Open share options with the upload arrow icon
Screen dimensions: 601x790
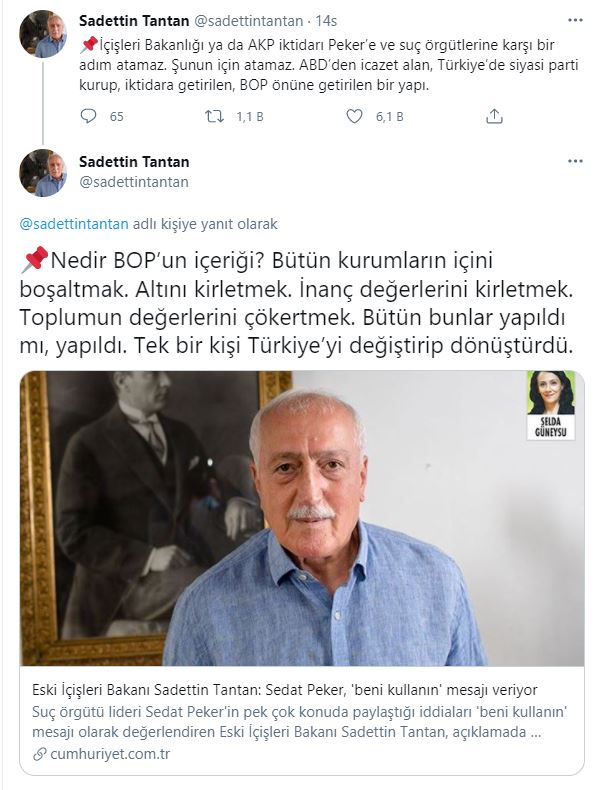click(494, 116)
